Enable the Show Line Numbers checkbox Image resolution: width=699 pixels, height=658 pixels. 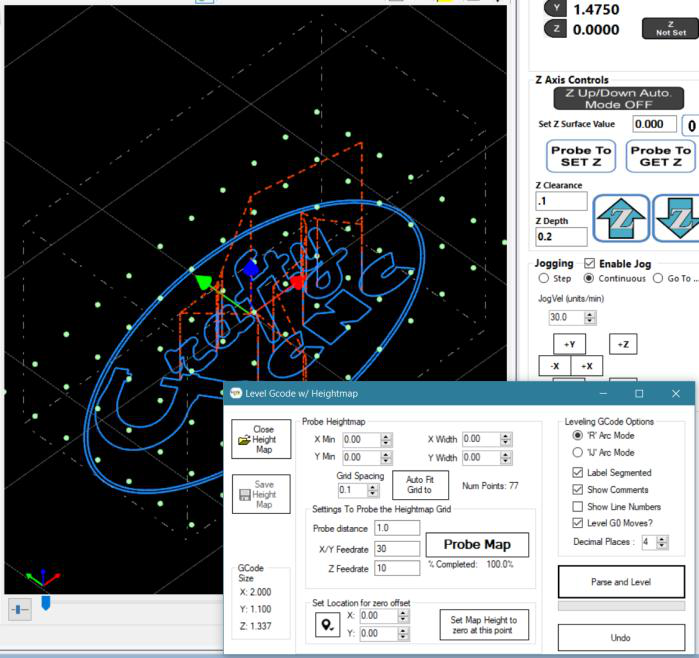click(577, 506)
